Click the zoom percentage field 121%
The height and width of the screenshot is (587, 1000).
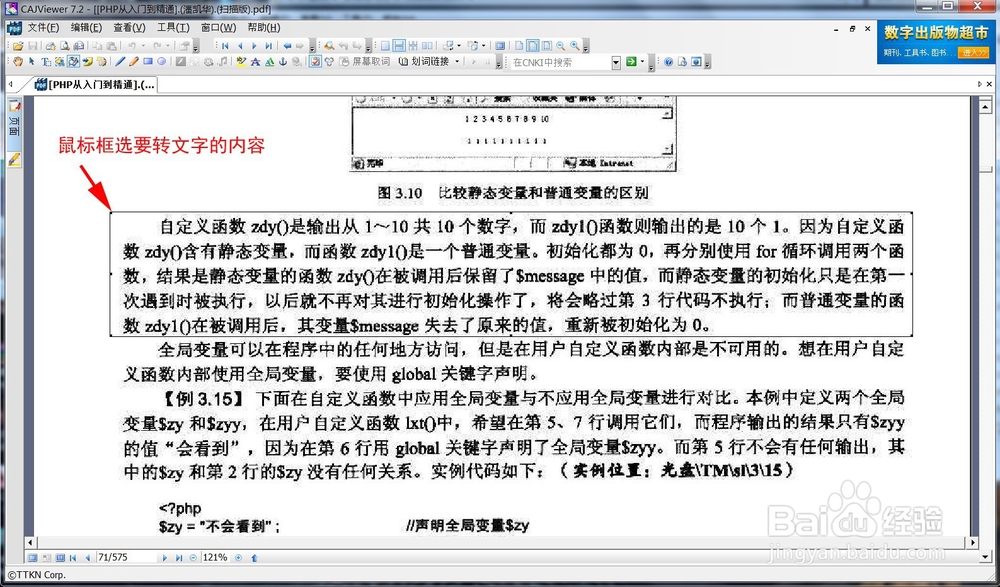tap(216, 557)
